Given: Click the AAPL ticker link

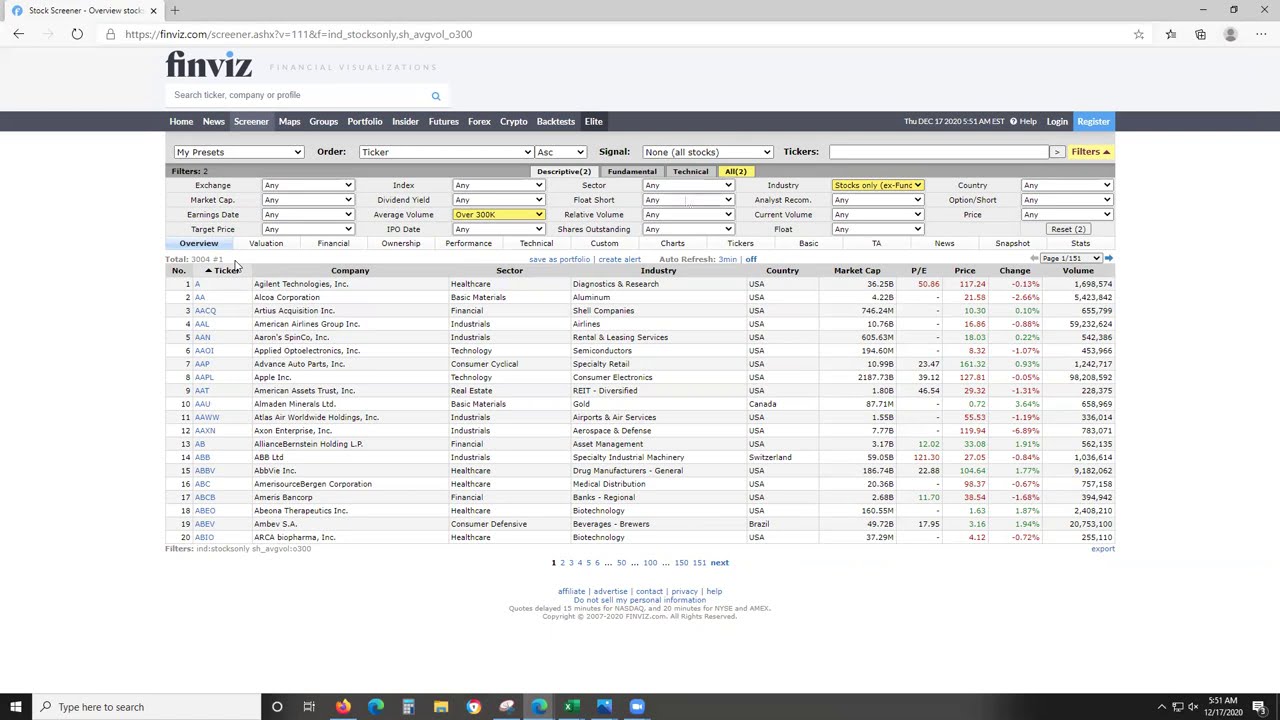Looking at the screenshot, I should [204, 378].
